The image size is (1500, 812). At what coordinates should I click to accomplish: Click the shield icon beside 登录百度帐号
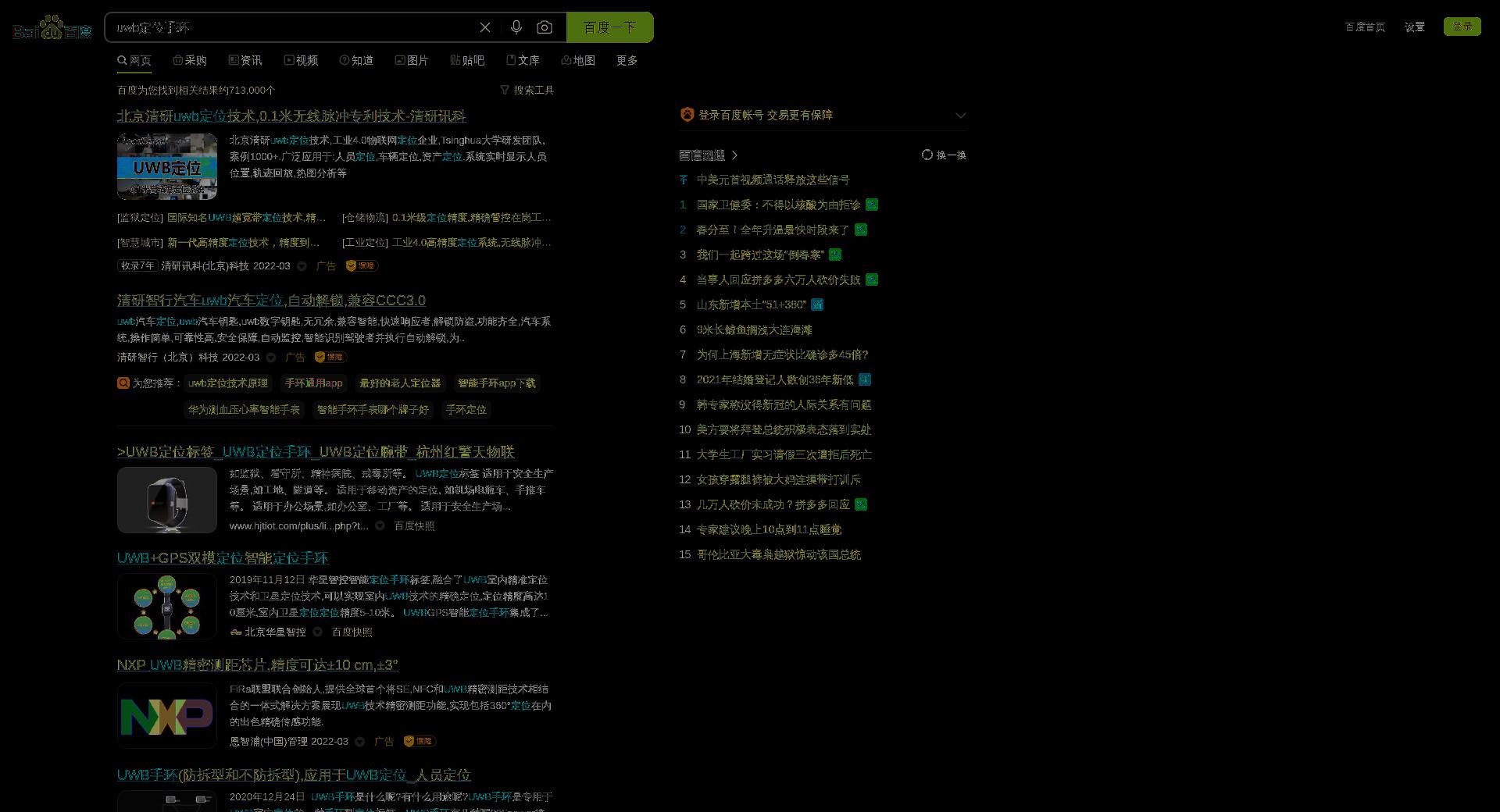tap(687, 115)
